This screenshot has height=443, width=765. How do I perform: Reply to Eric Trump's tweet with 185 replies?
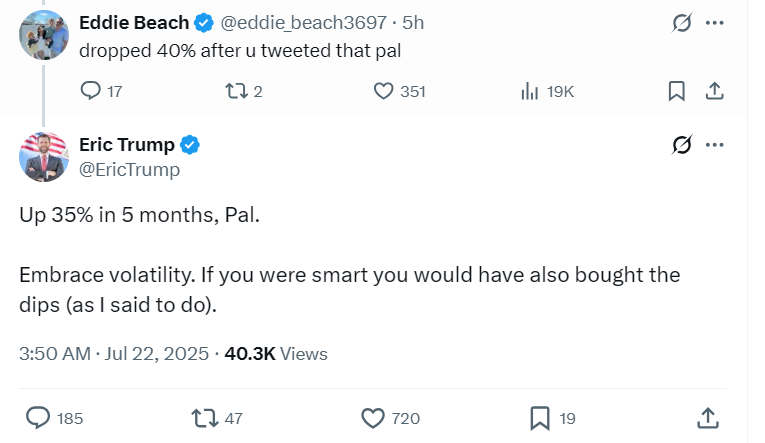point(38,418)
